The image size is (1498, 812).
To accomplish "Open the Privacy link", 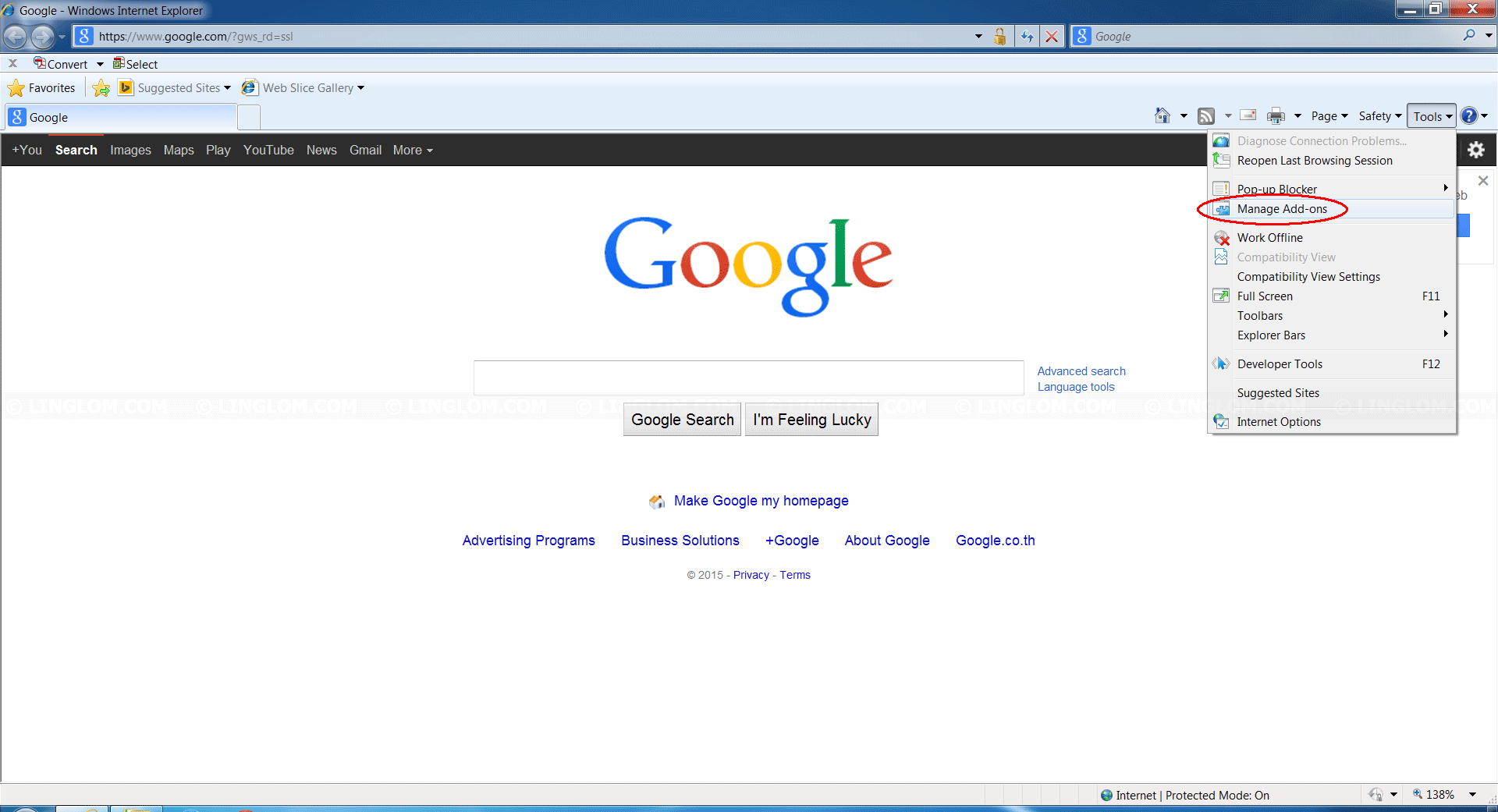I will pyautogui.click(x=751, y=575).
